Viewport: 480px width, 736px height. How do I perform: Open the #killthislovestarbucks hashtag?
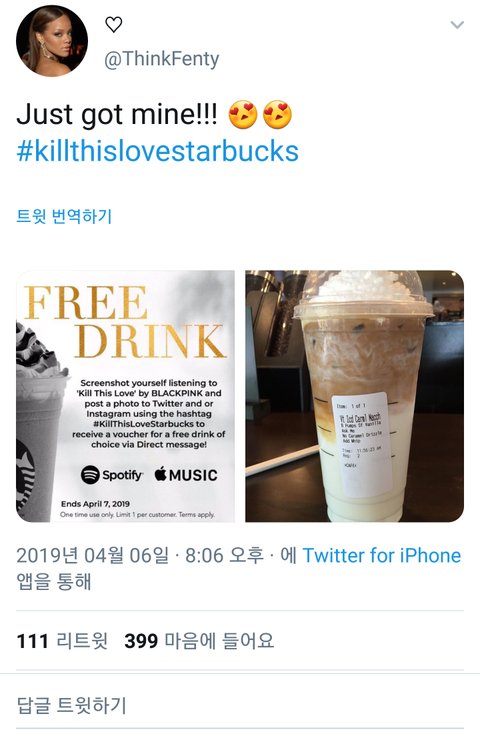pyautogui.click(x=158, y=152)
